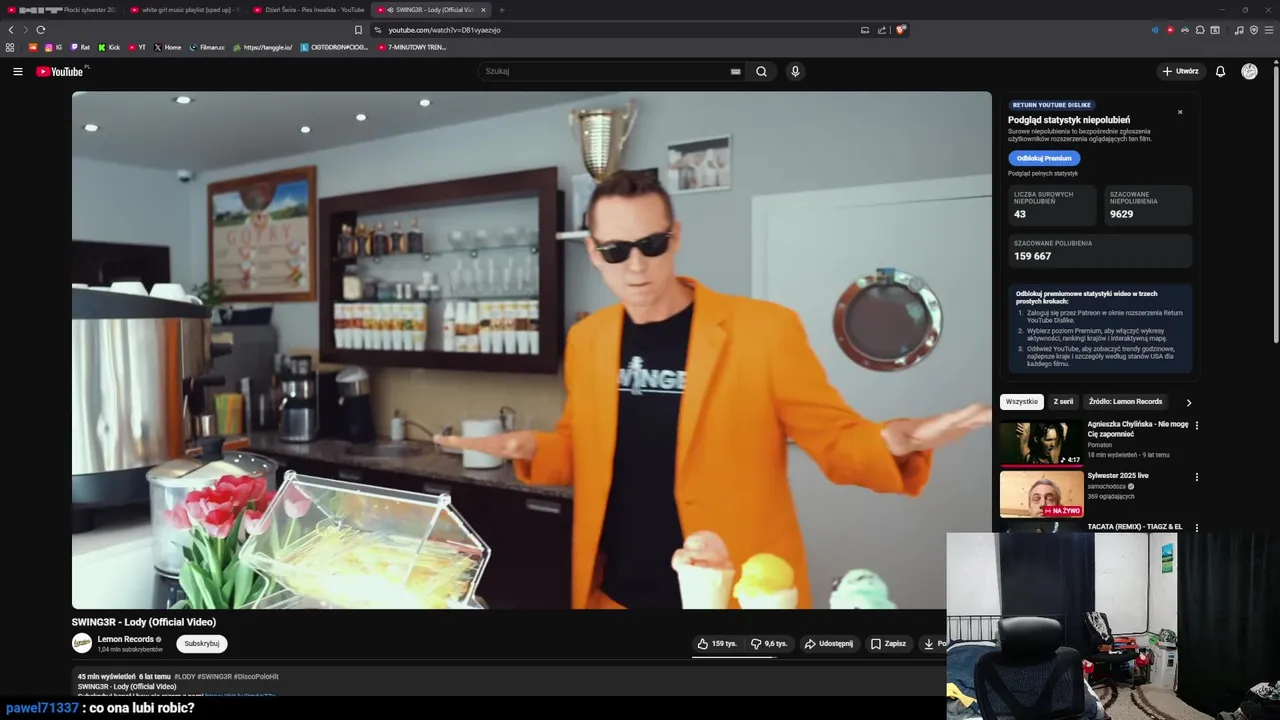The width and height of the screenshot is (1280, 720).
Task: Open the account avatar menu
Action: click(x=1249, y=72)
